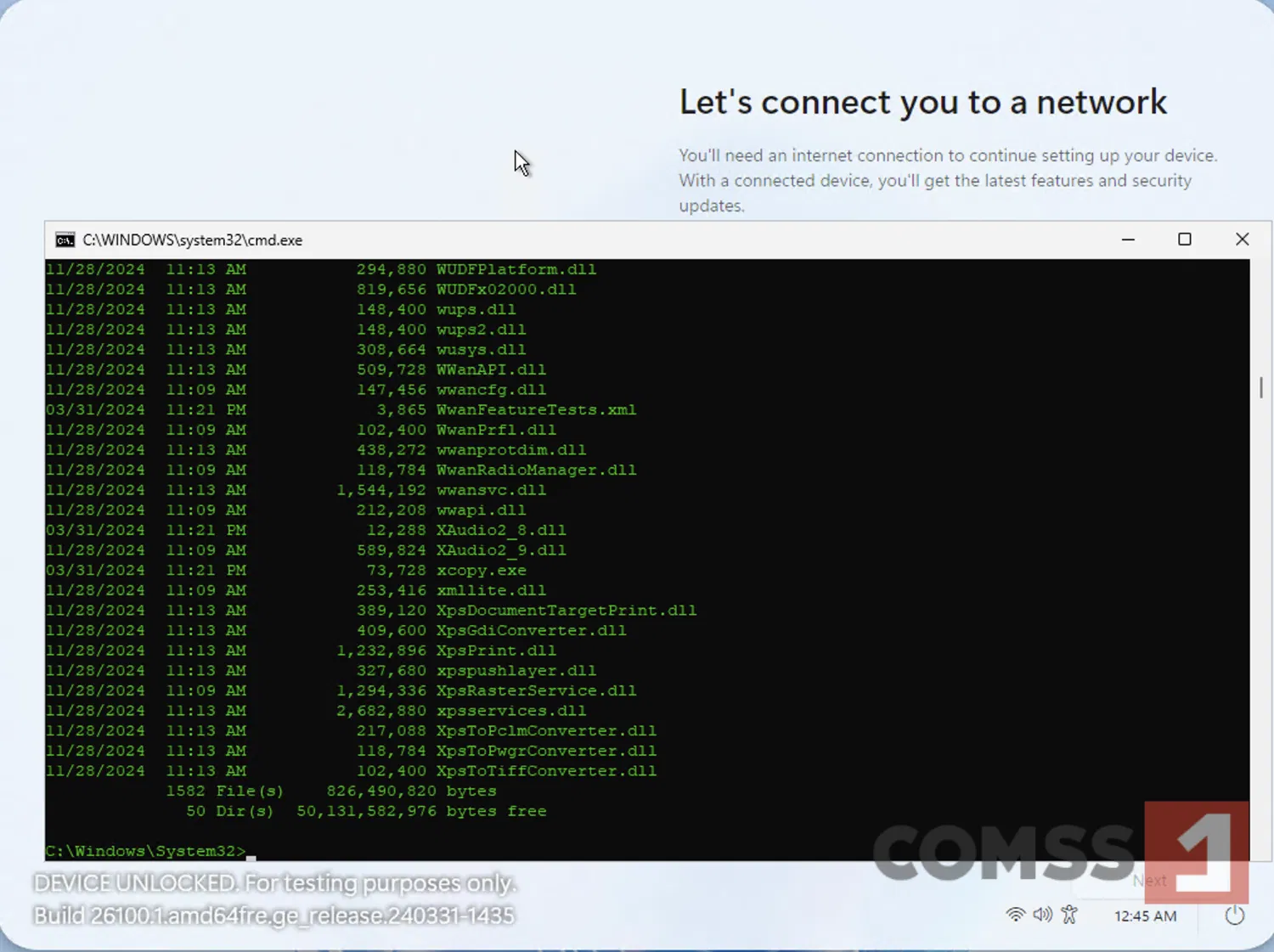The height and width of the screenshot is (952, 1274).
Task: Click the xcopy.exe file name
Action: (482, 571)
